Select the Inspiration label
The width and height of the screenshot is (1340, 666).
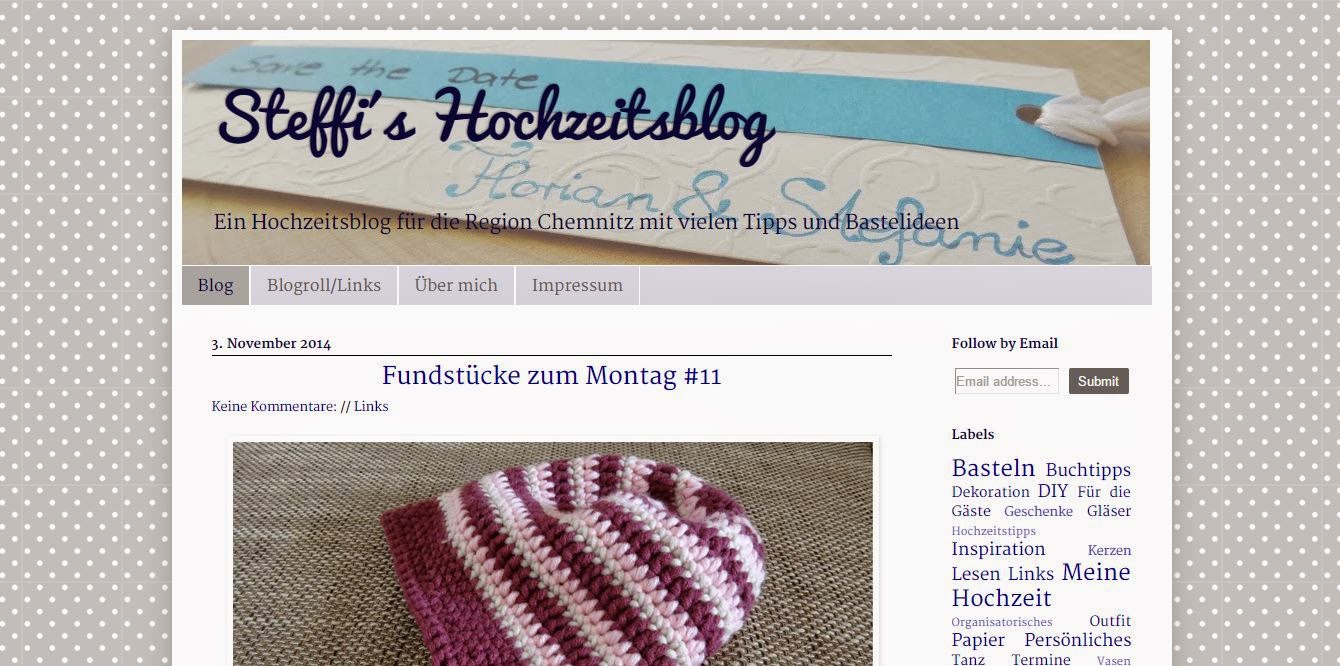[998, 549]
